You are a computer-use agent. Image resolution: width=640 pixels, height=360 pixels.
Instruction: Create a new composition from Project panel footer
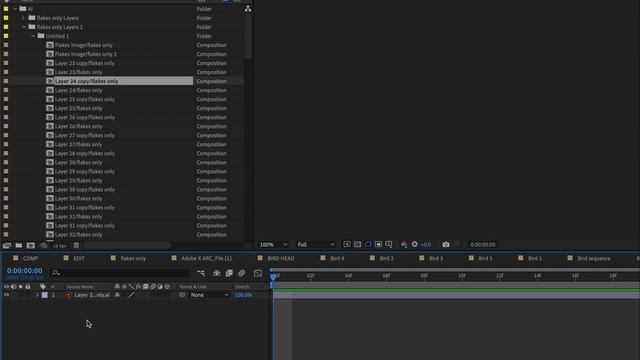31,245
